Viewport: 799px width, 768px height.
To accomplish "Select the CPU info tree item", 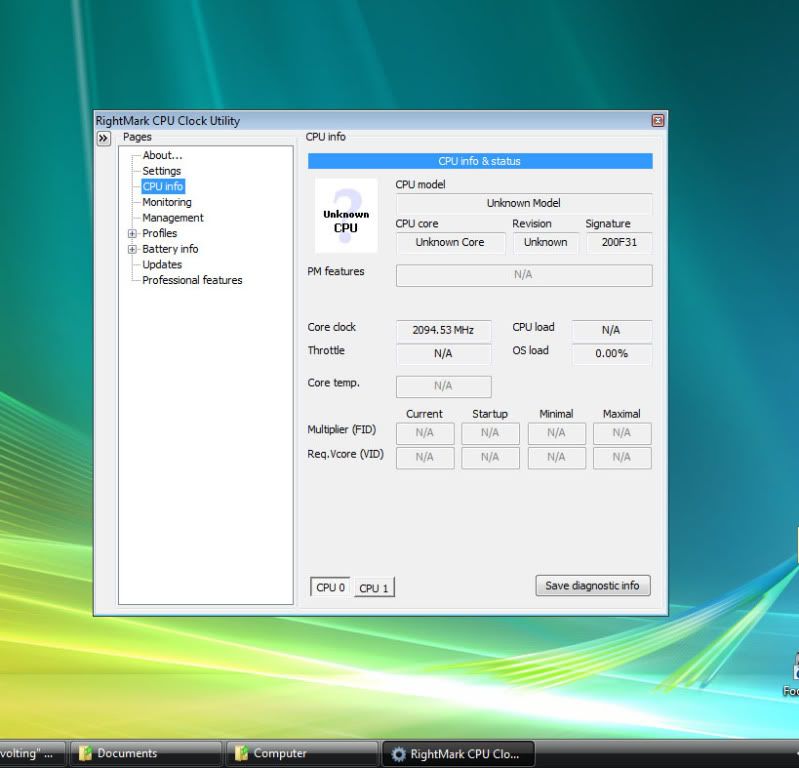I will tap(163, 187).
